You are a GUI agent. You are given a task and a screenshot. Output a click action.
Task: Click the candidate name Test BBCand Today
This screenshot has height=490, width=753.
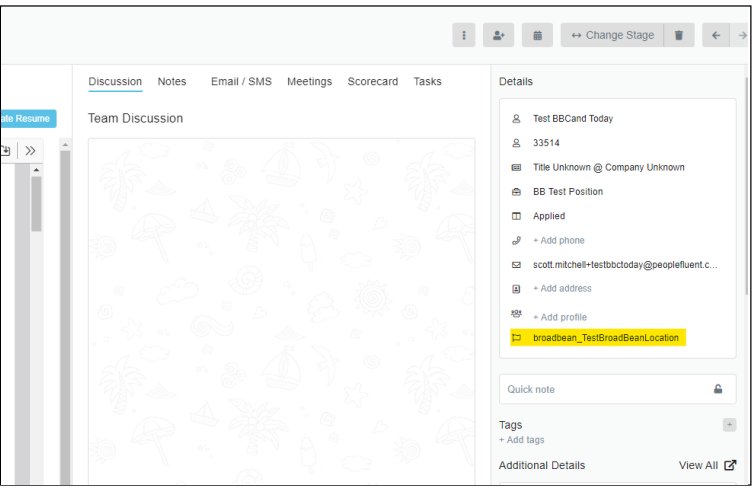point(573,119)
